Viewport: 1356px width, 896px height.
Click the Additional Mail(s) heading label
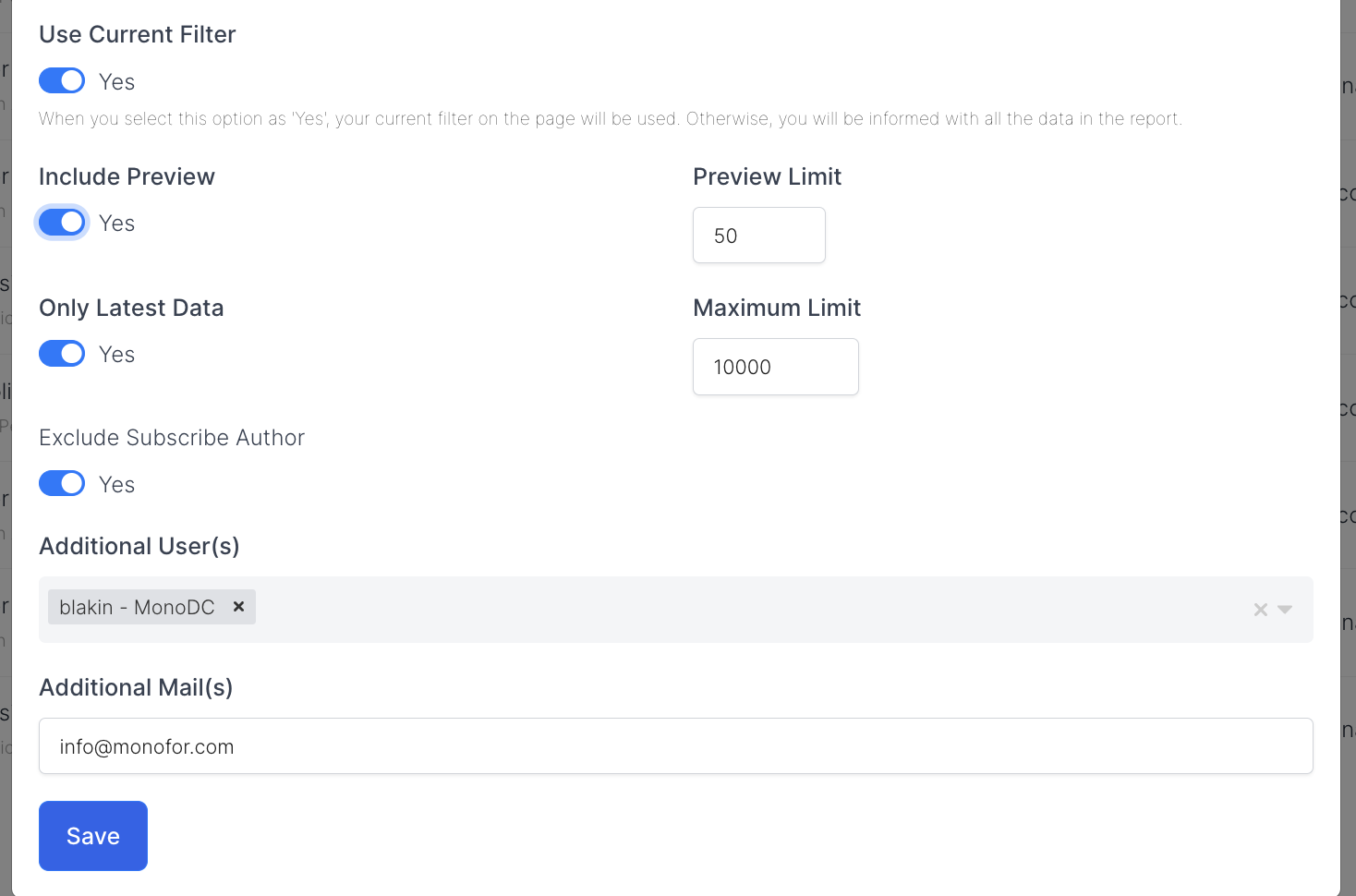tap(136, 687)
